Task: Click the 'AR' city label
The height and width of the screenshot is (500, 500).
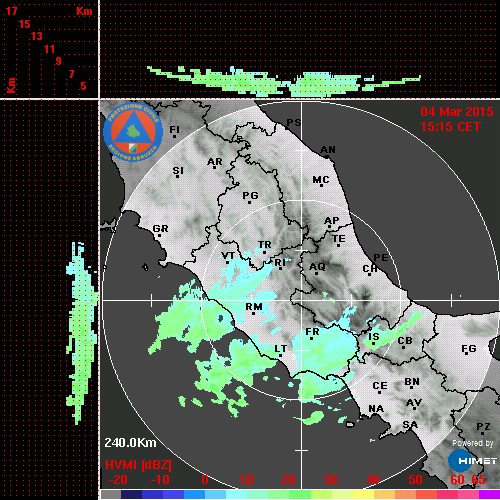Action: (x=215, y=162)
